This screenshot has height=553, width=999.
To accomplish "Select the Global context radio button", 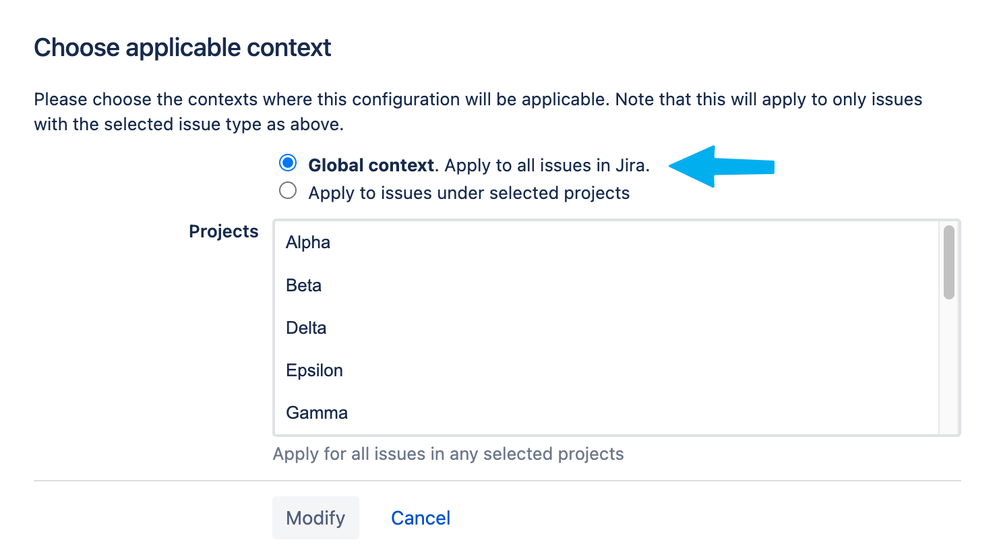I will click(x=288, y=163).
